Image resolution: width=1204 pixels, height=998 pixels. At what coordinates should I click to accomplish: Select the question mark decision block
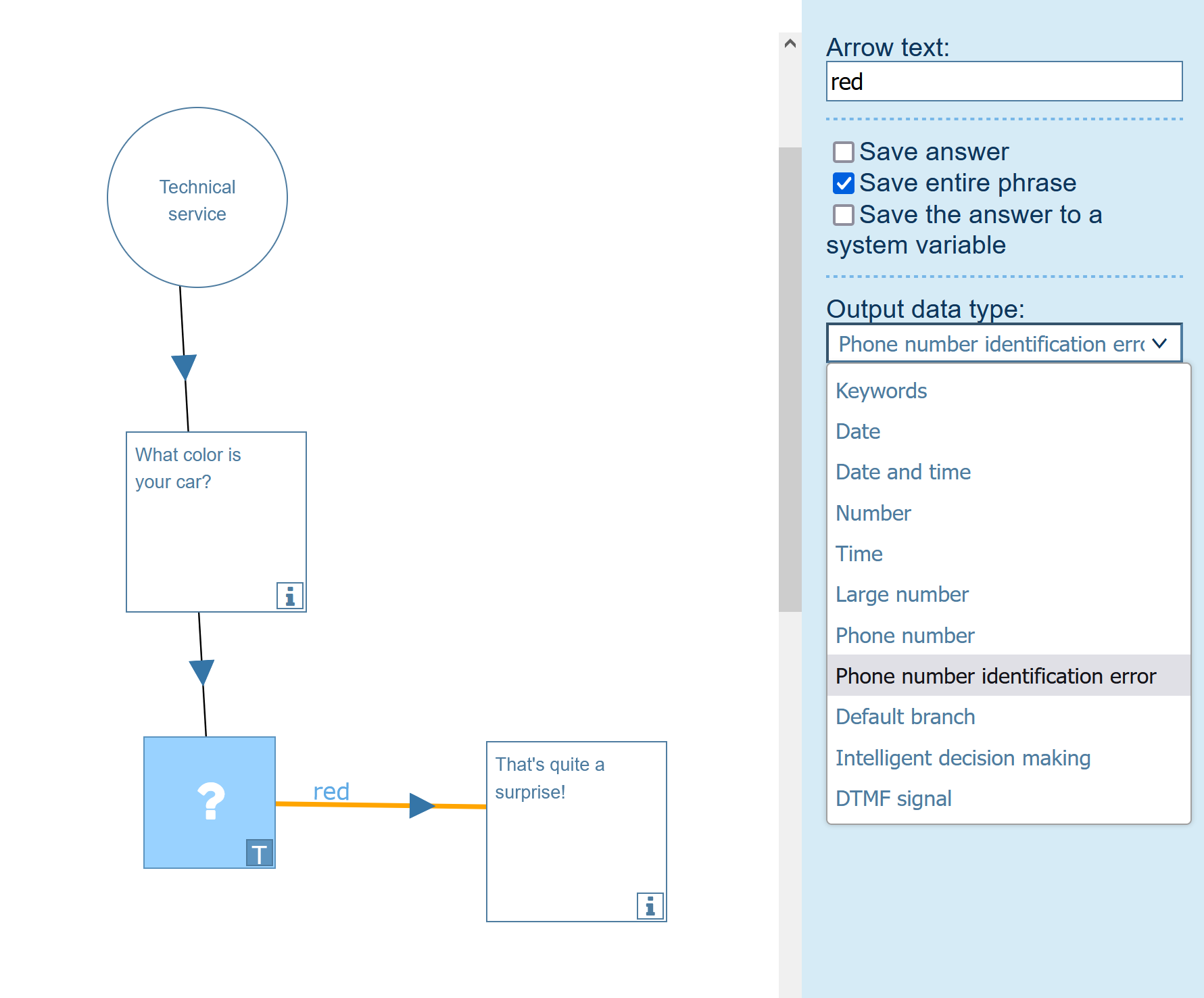point(209,802)
